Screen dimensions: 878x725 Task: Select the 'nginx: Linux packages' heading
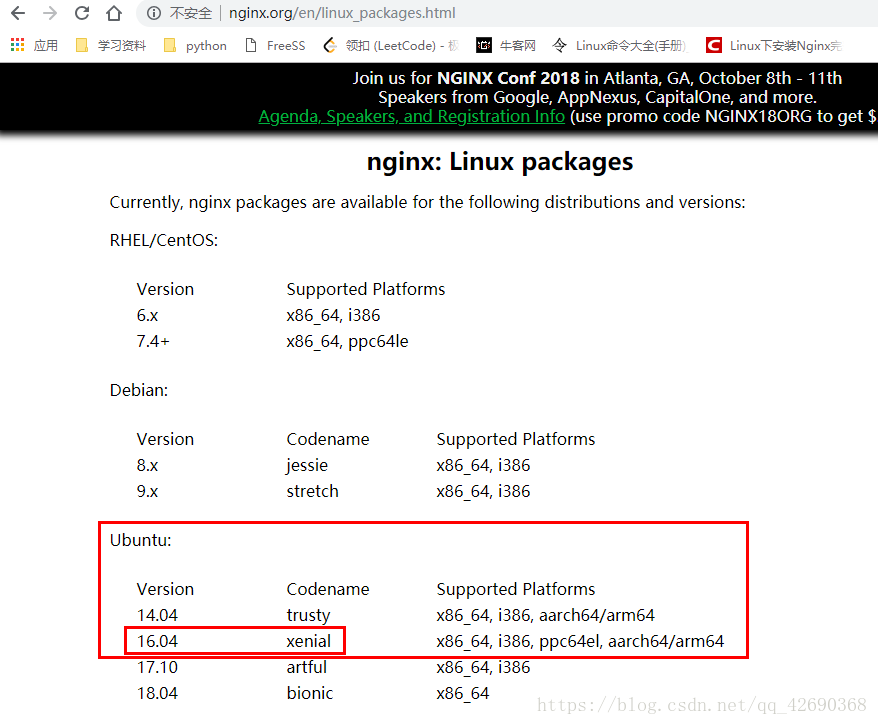[499, 162]
